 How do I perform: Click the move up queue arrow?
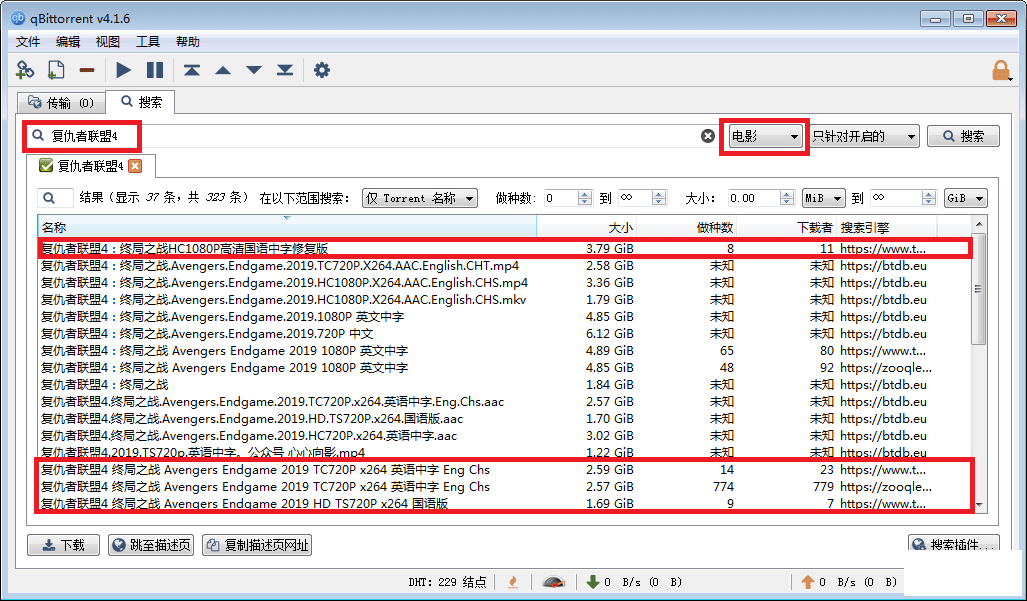click(223, 70)
